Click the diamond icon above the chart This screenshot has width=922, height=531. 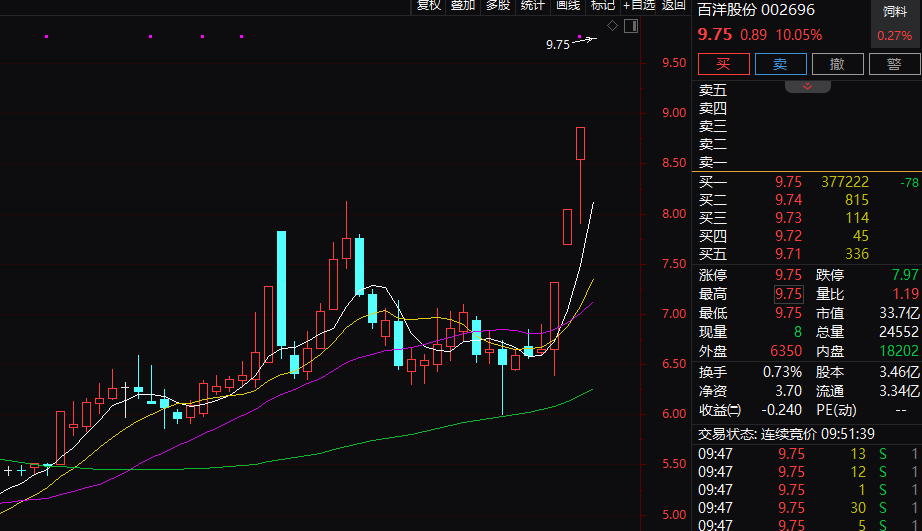(x=612, y=25)
